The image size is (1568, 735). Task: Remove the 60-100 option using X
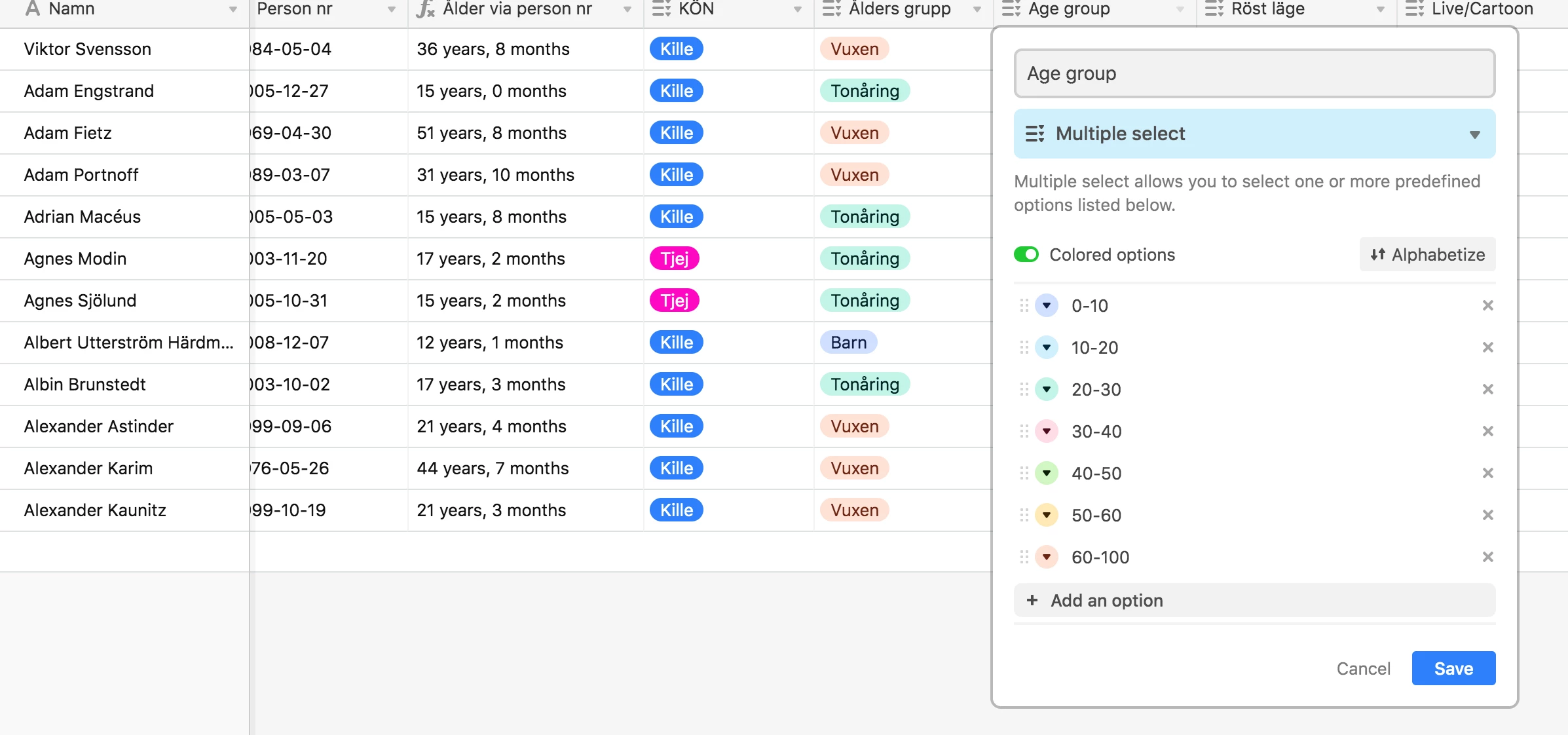point(1487,557)
